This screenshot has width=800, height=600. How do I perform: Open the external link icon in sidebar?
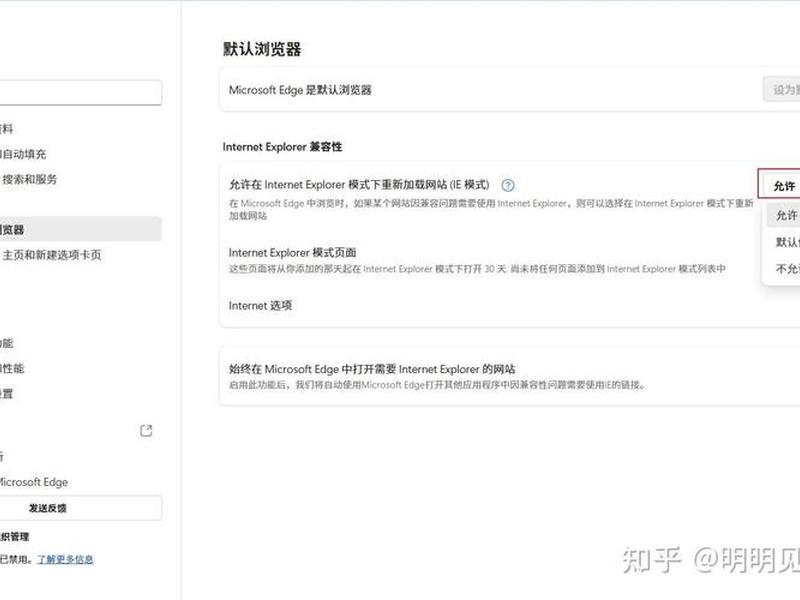click(x=146, y=431)
